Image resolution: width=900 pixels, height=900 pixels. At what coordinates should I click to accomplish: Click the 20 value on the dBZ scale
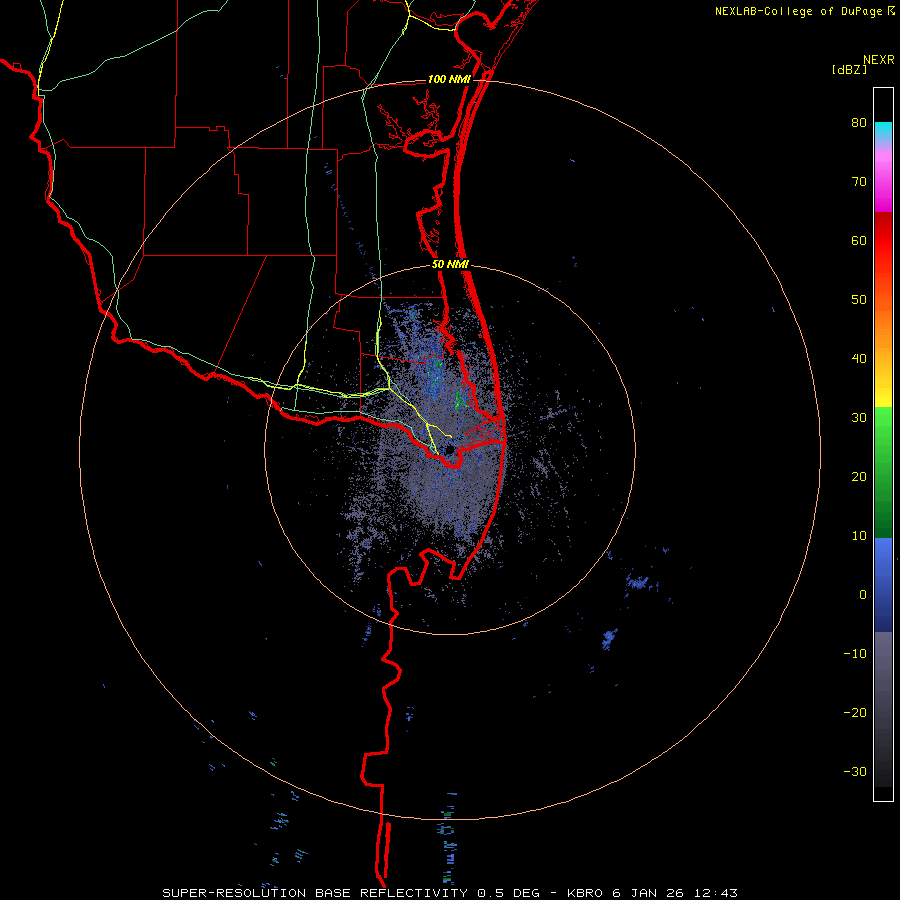pos(859,477)
